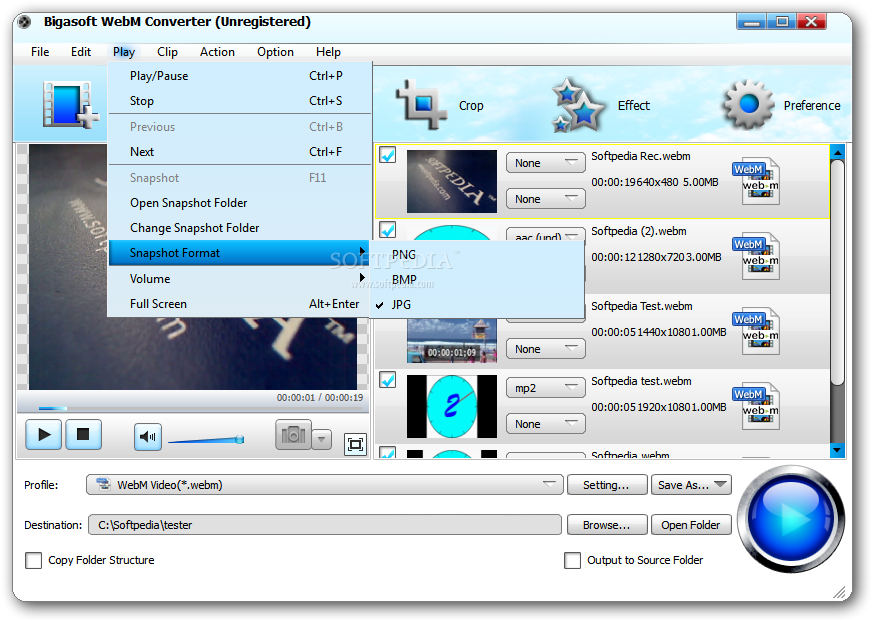
Task: Click the big blue Convert button
Action: tap(791, 519)
